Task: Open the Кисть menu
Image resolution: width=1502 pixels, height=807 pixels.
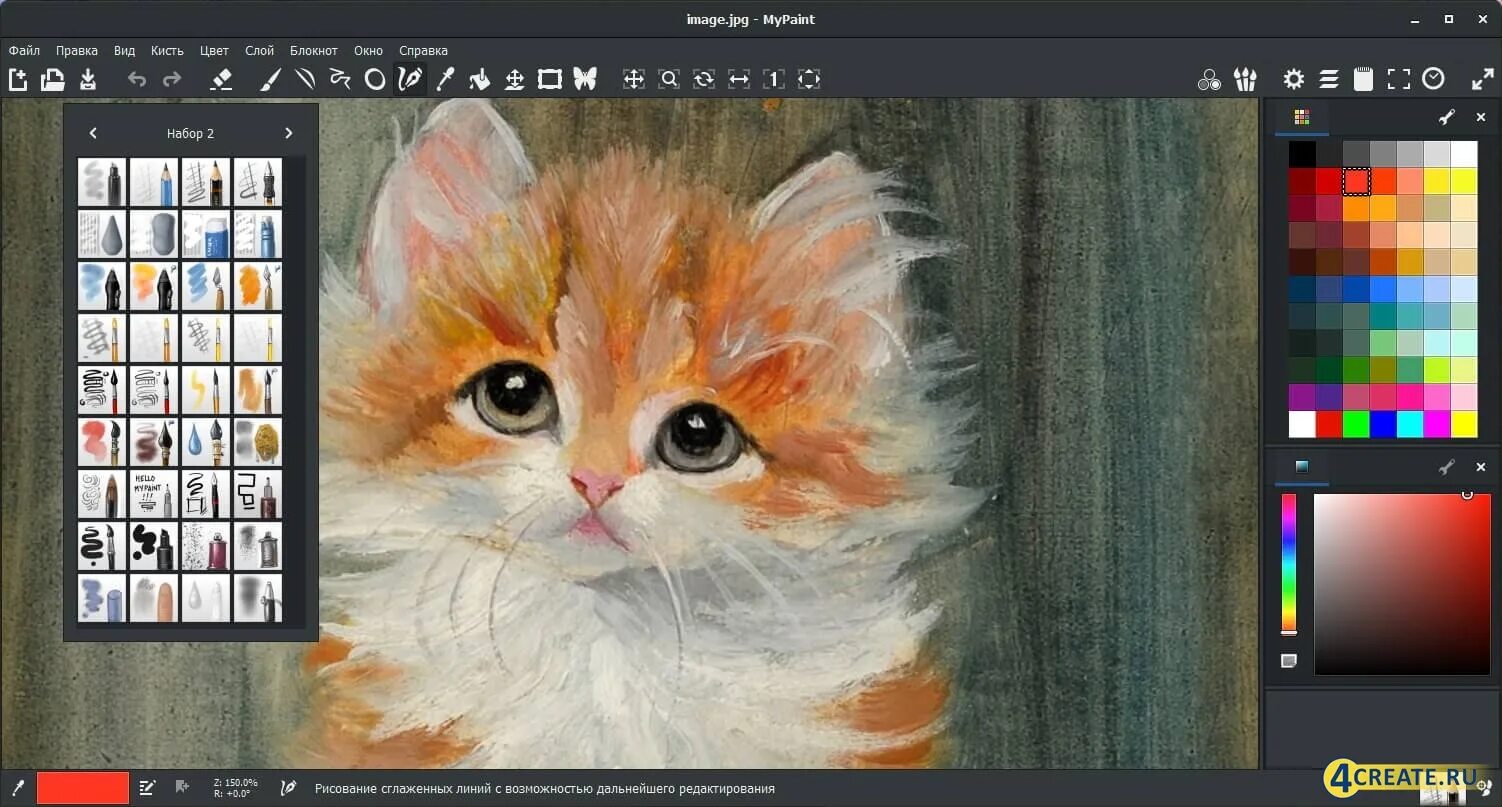Action: (x=167, y=50)
